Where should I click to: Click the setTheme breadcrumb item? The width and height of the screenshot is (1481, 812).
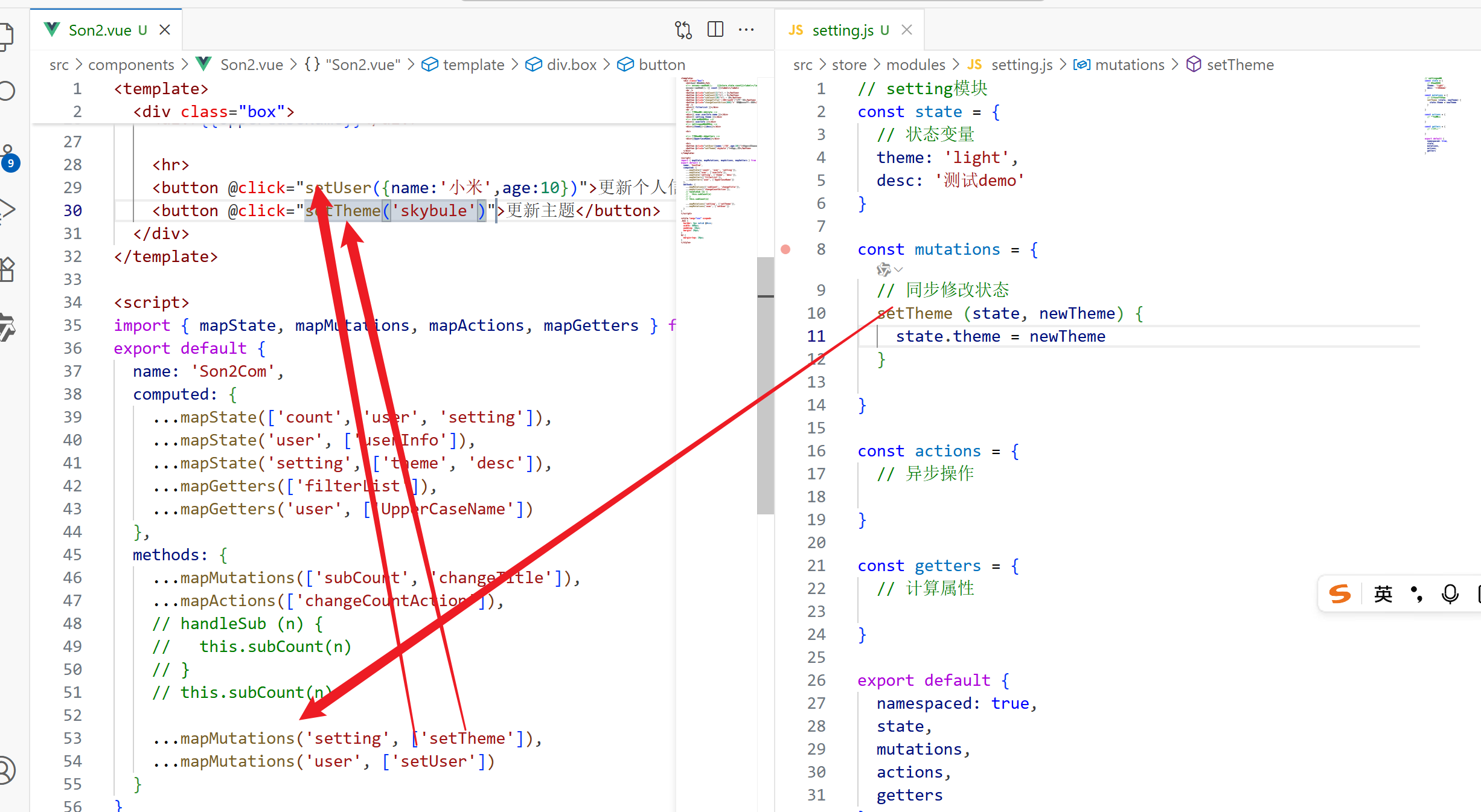coord(1239,65)
